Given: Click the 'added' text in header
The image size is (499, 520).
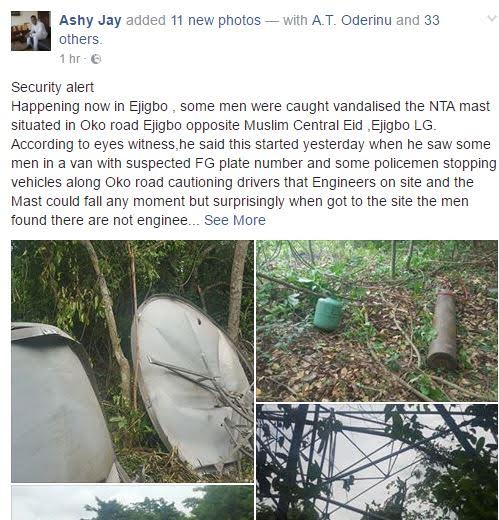Looking at the screenshot, I should coord(146,20).
